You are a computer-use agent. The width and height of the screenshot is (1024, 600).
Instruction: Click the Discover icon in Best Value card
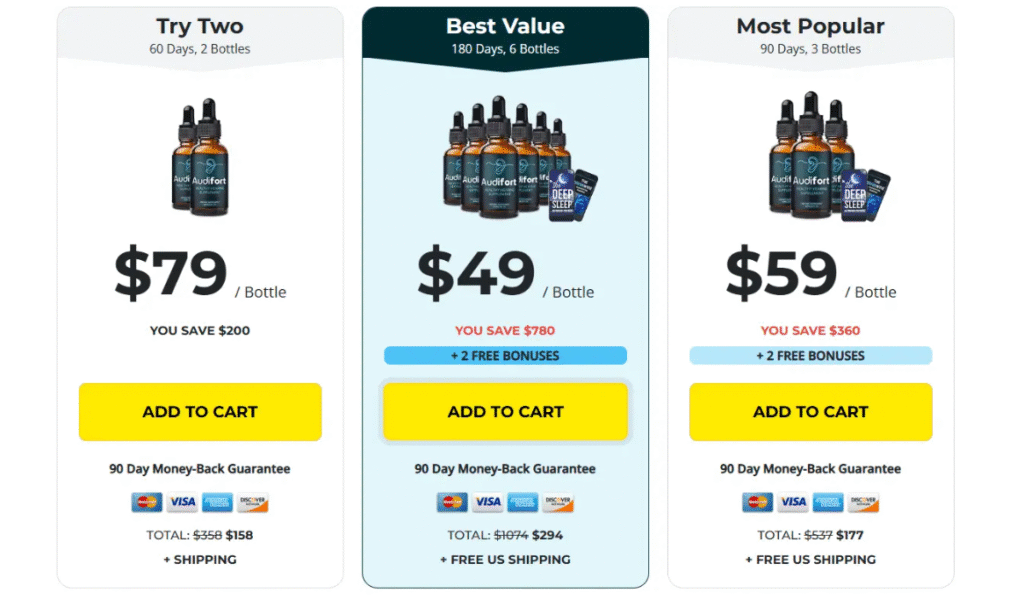click(x=558, y=502)
